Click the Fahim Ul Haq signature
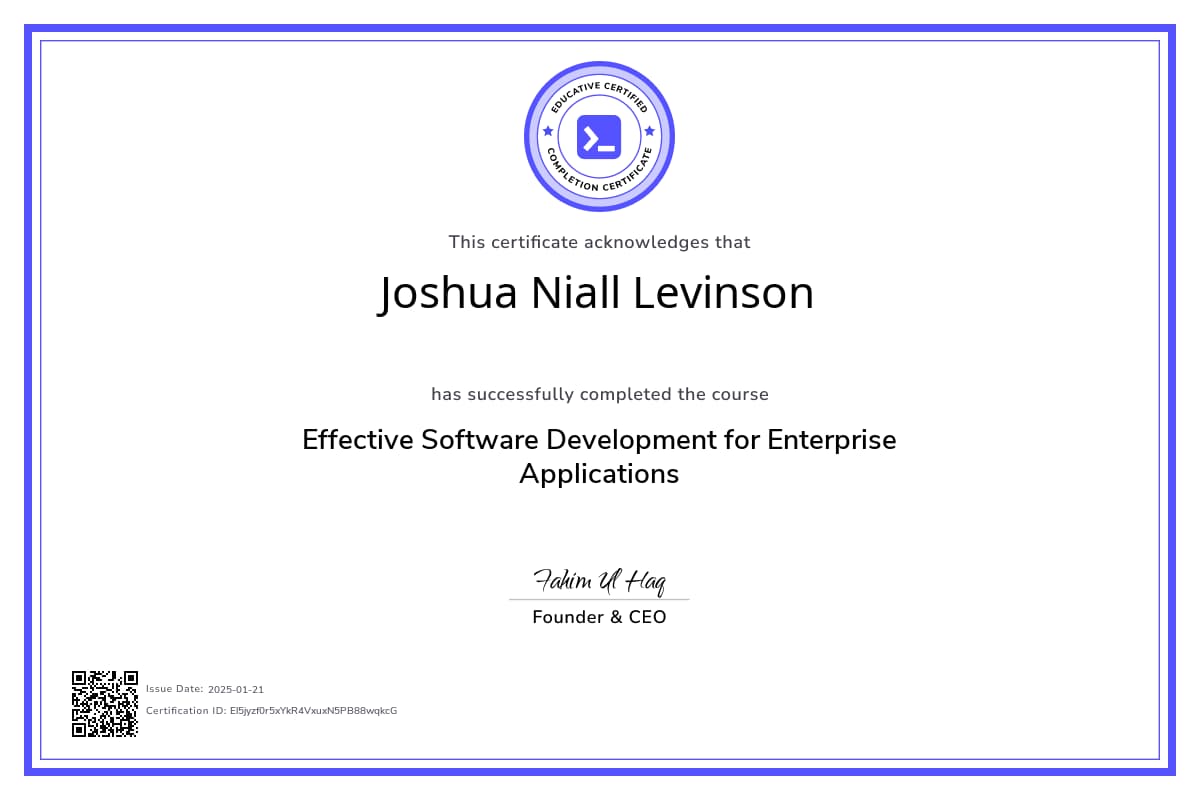 (x=599, y=580)
